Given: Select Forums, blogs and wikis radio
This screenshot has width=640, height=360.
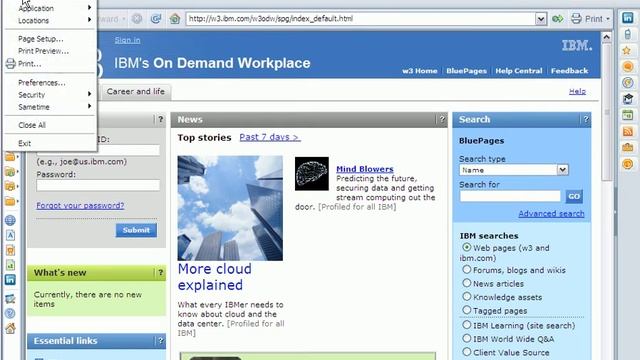Looking at the screenshot, I should click(x=467, y=269).
